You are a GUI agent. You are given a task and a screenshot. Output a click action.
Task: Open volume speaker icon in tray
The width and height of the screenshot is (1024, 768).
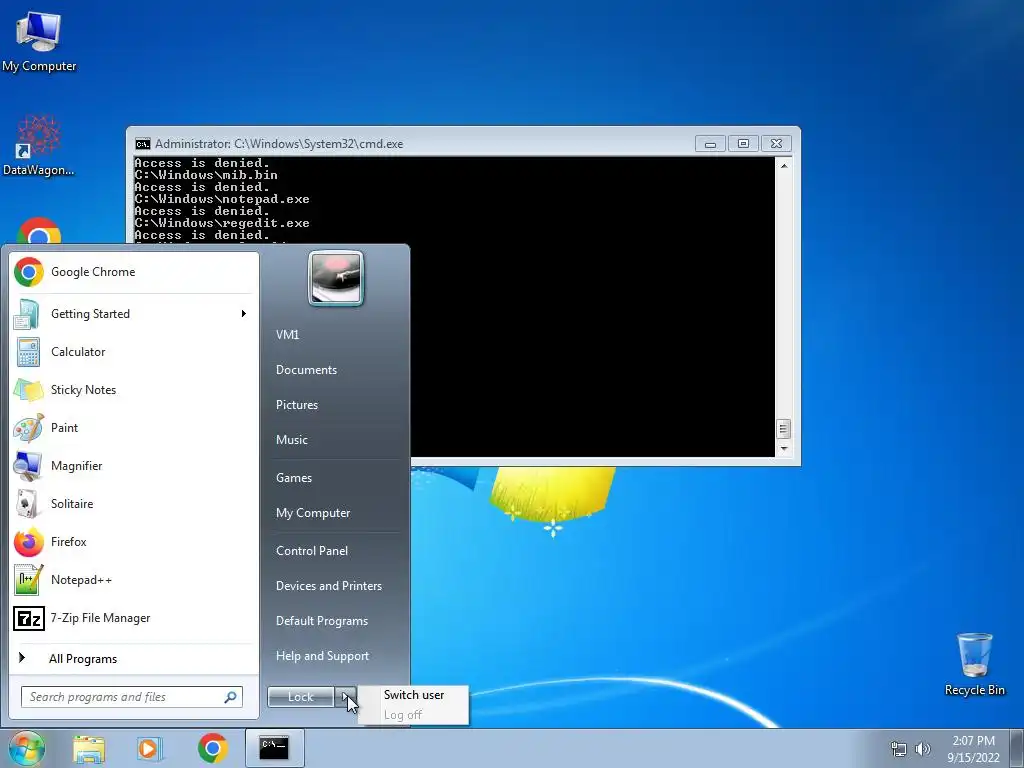click(x=922, y=749)
